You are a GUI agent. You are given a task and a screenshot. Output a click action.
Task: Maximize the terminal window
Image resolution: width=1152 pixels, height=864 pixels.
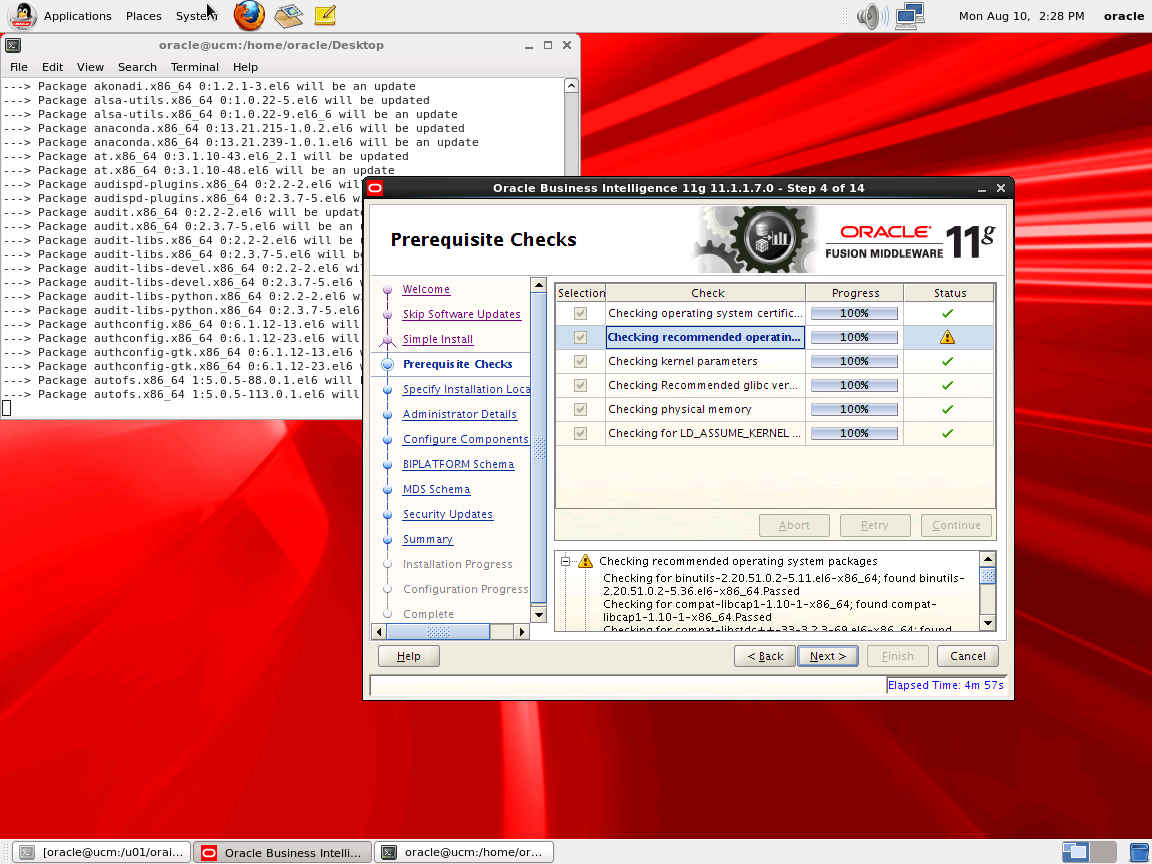tap(547, 46)
